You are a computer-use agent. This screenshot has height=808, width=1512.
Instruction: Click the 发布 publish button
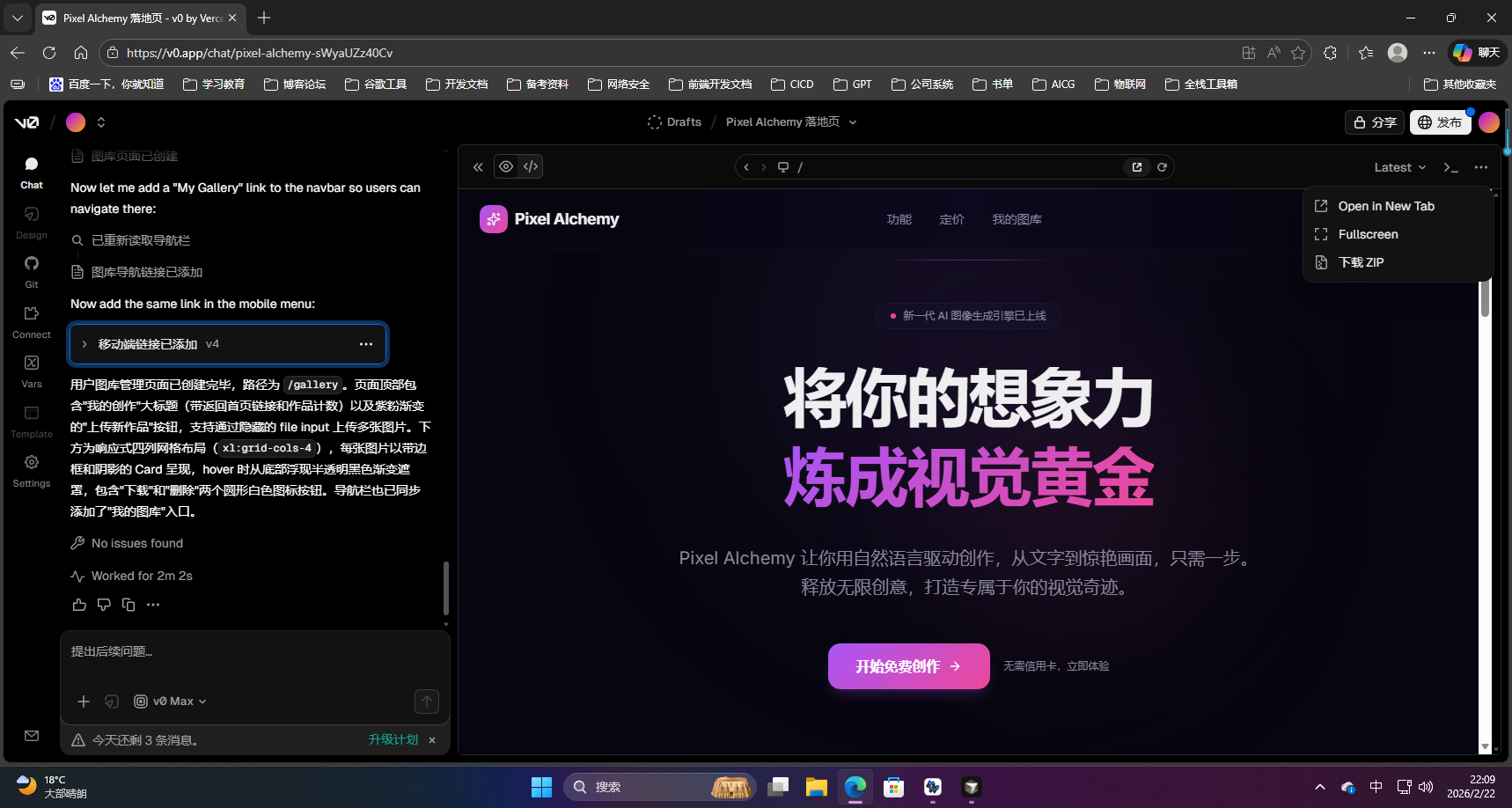[x=1441, y=122]
